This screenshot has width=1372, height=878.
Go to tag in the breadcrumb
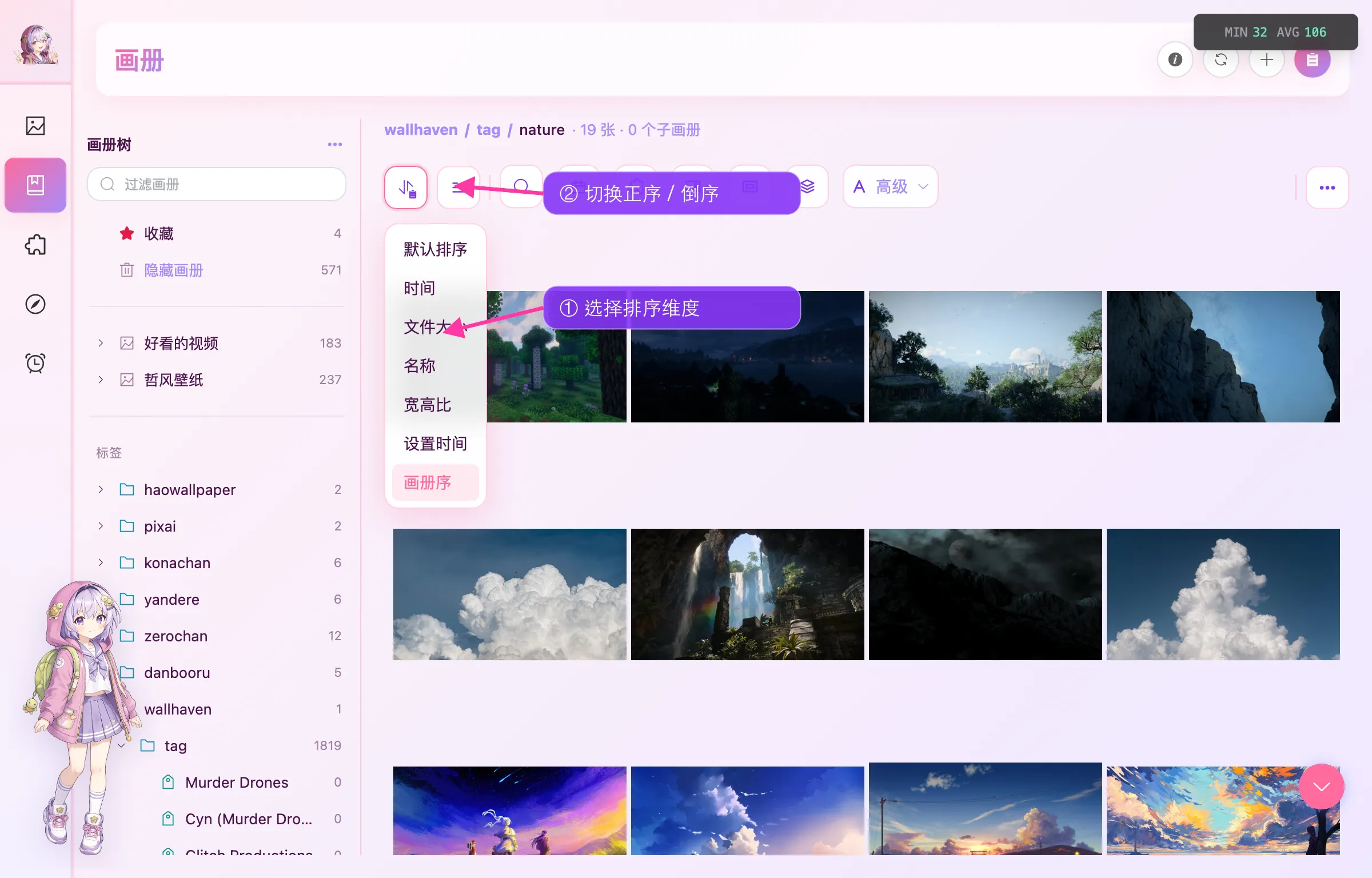tap(488, 130)
